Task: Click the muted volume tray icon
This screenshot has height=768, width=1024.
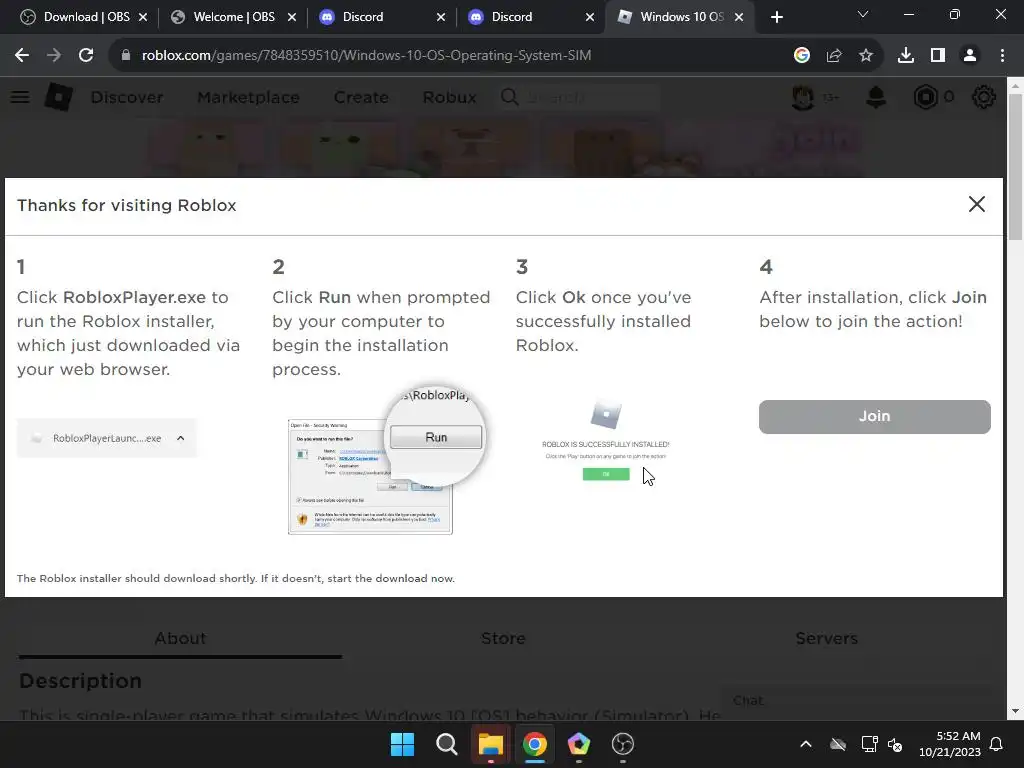Action: 895,744
